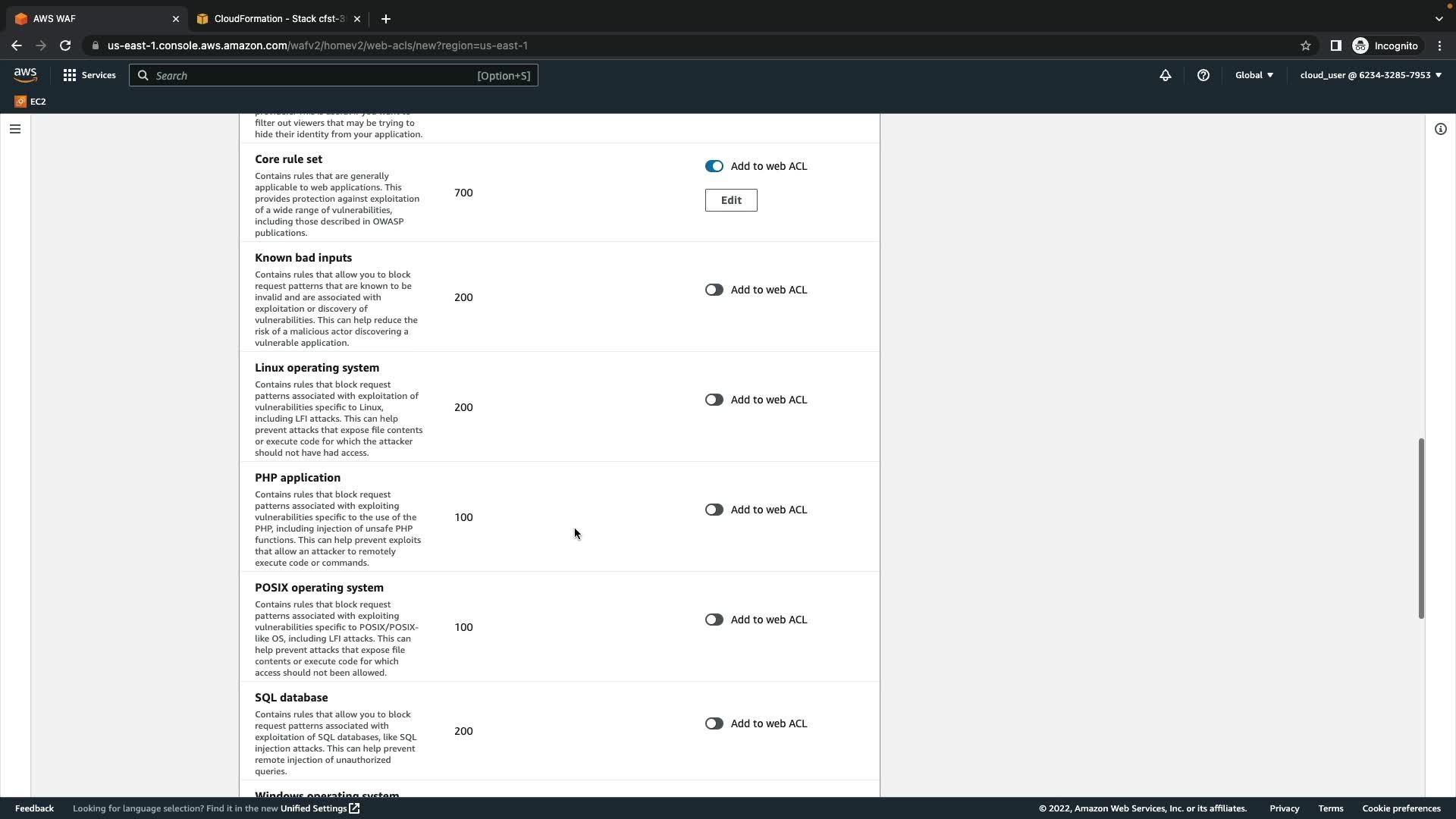The width and height of the screenshot is (1456, 819).
Task: Open AWS notifications bell
Action: coord(1165,75)
